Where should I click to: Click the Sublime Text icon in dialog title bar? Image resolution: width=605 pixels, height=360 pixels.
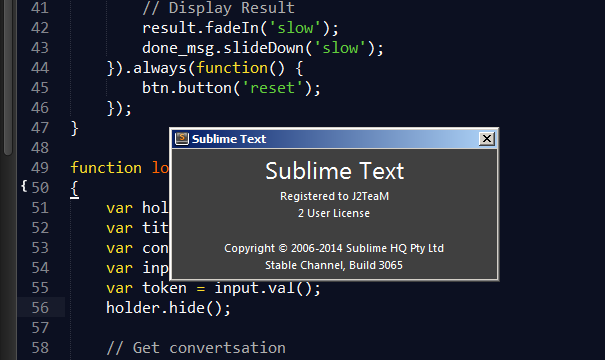coord(182,139)
